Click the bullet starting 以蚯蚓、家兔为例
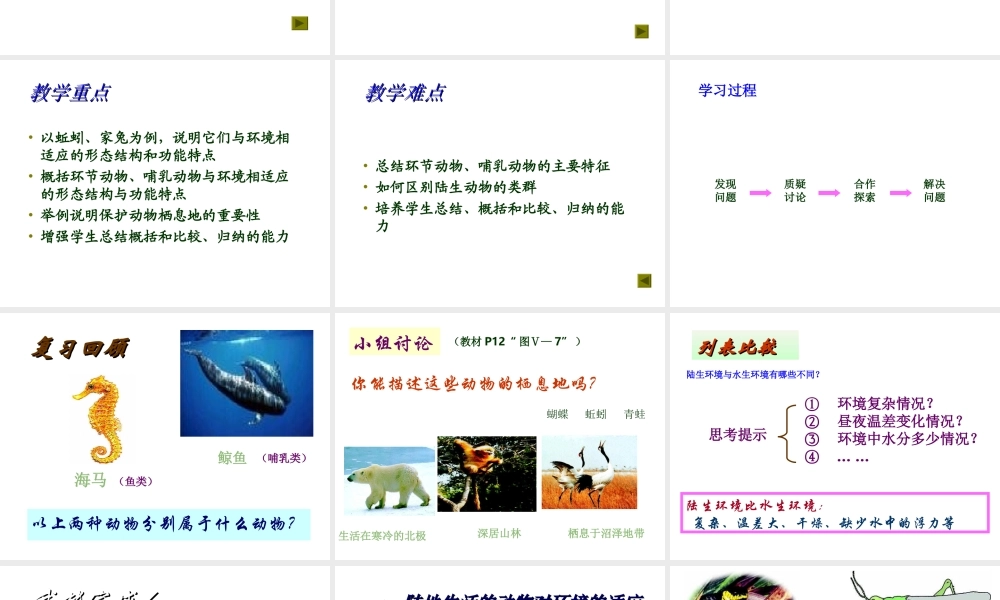The image size is (1000, 600). [164, 146]
